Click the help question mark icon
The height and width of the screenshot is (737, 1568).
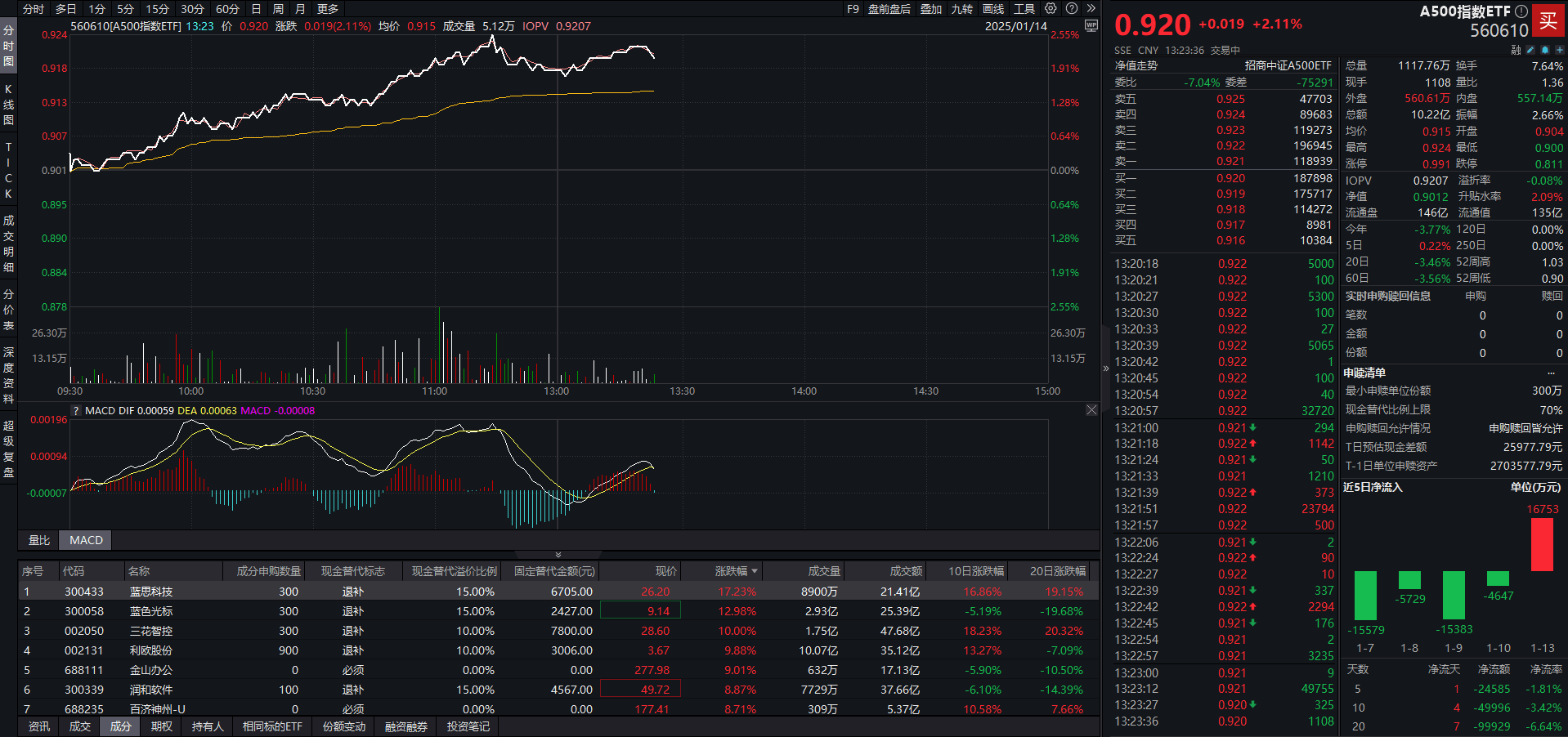click(x=1072, y=8)
